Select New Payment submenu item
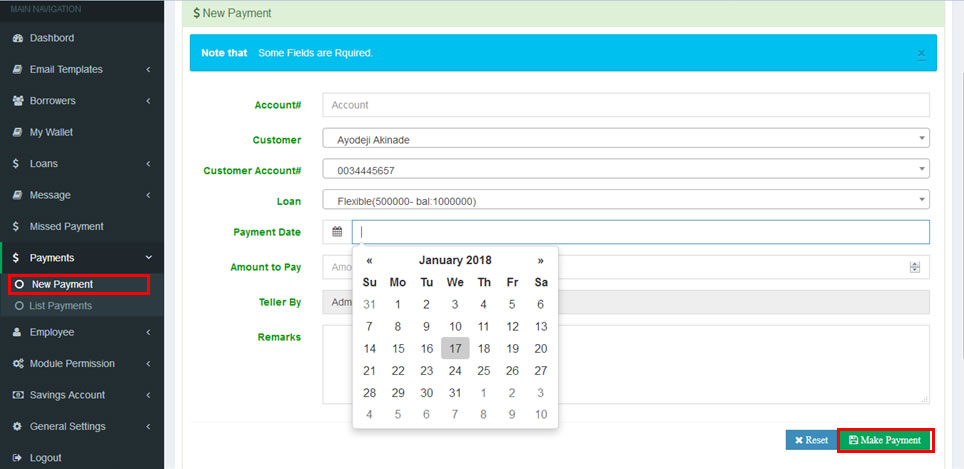The width and height of the screenshot is (964, 469). pyautogui.click(x=61, y=285)
